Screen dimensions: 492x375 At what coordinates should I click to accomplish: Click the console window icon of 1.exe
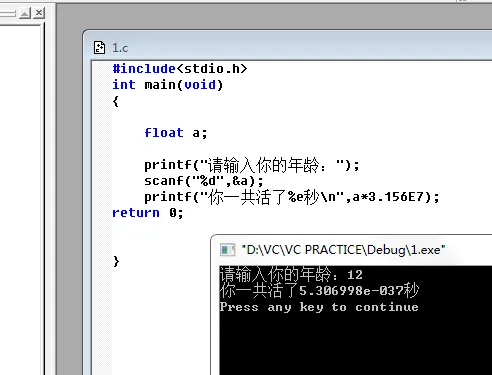[x=227, y=250]
